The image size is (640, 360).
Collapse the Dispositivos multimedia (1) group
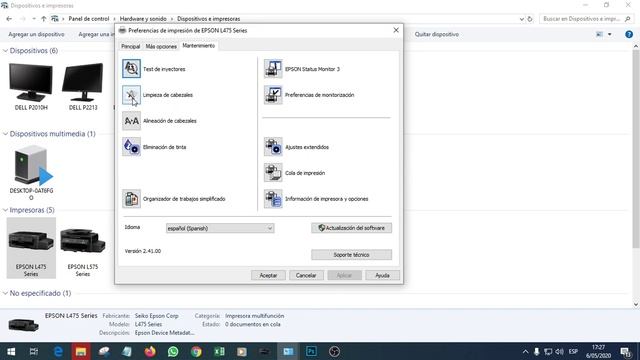coord(5,134)
